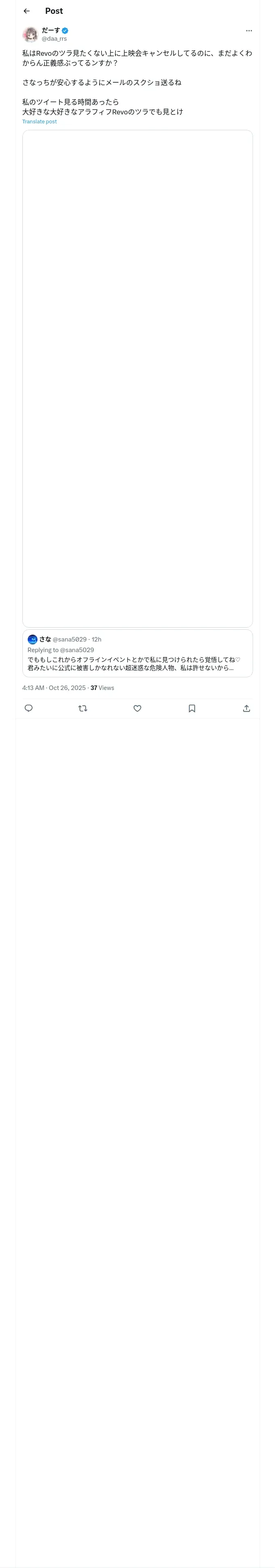Screen dimensions: 275x1568
Task: Open さな avatar in quoted post
Action: click(32, 639)
